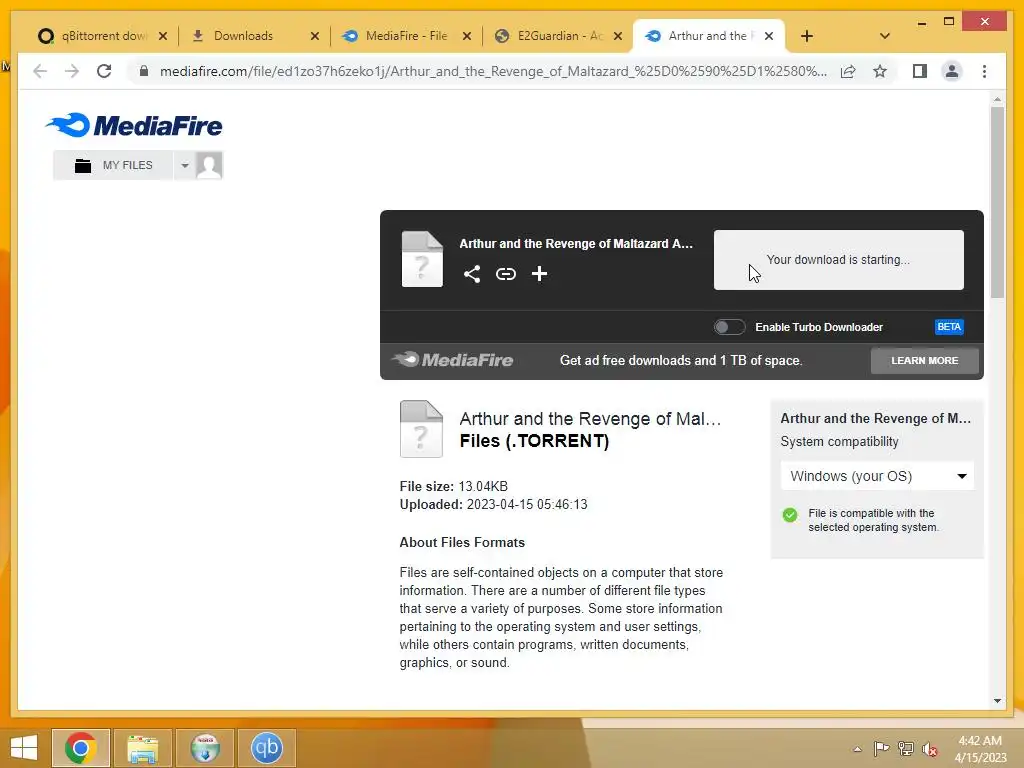Click 'Uploaded: 2023-04-15 05:46:13' text

(x=493, y=505)
